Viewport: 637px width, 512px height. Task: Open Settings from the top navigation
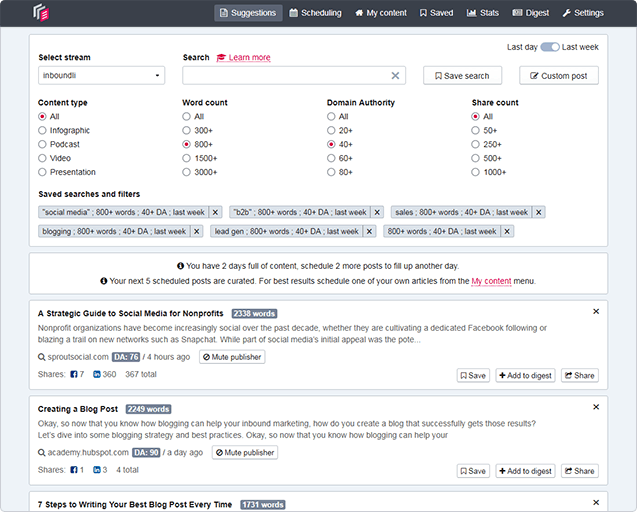pos(583,13)
